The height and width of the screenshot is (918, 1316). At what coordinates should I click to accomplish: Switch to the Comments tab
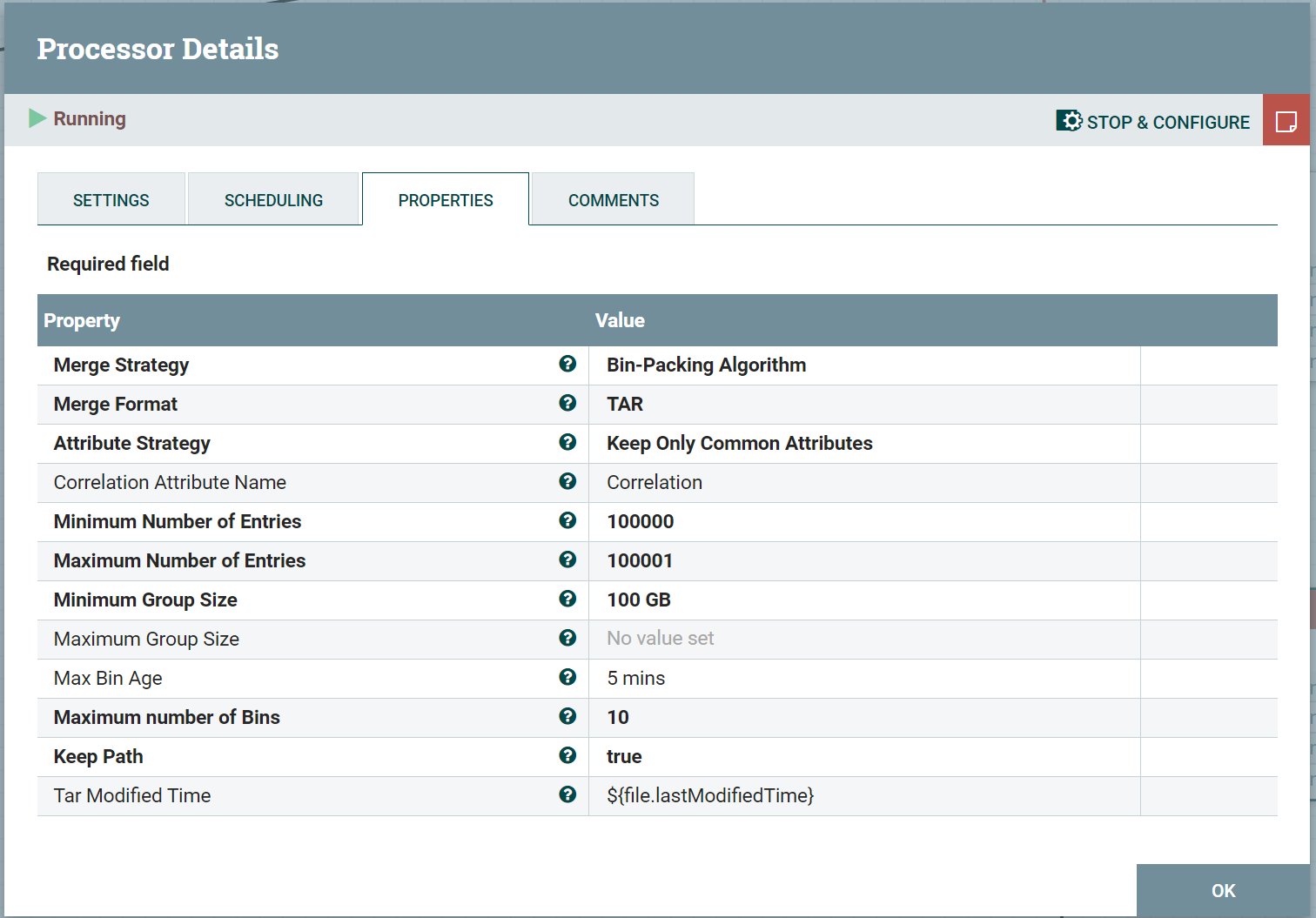pos(613,199)
